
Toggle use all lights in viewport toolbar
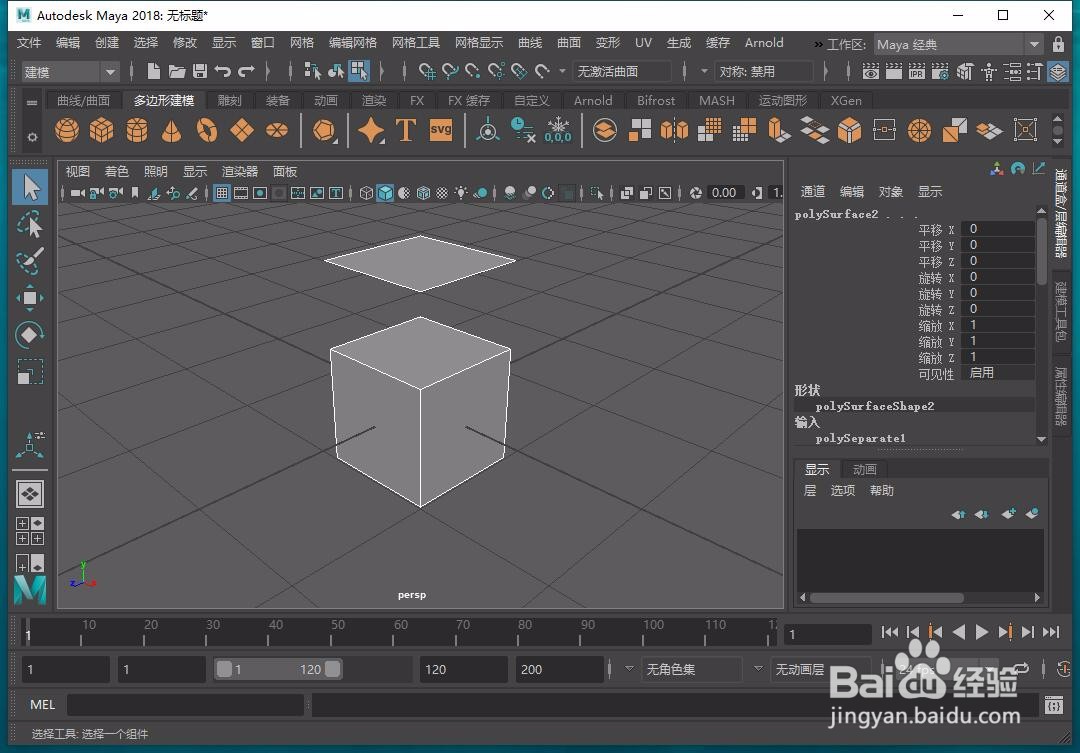coord(461,193)
